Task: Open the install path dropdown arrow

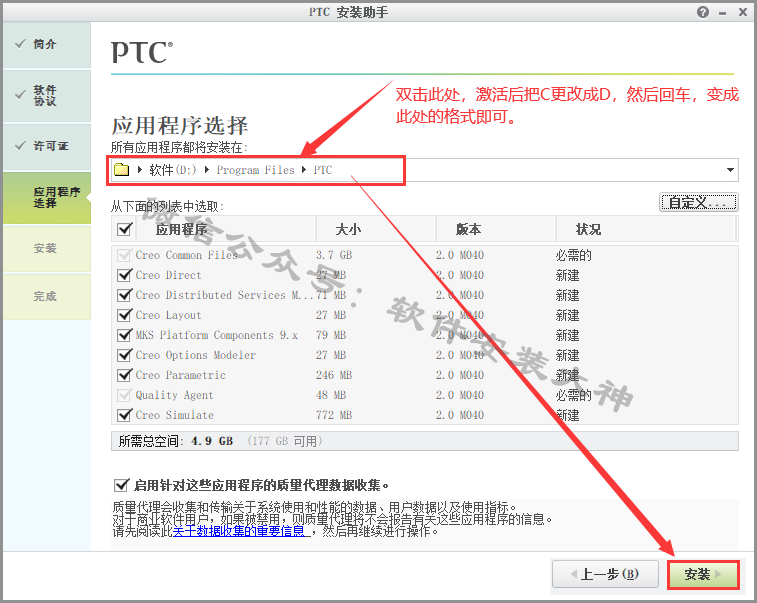Action: [730, 170]
